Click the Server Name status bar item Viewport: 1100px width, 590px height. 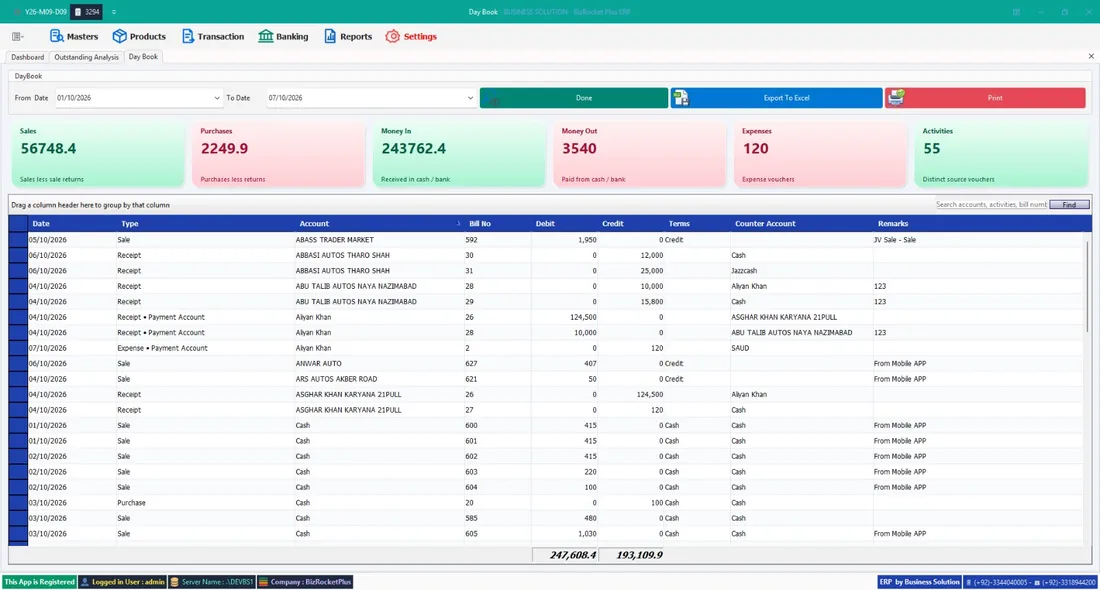pyautogui.click(x=212, y=582)
